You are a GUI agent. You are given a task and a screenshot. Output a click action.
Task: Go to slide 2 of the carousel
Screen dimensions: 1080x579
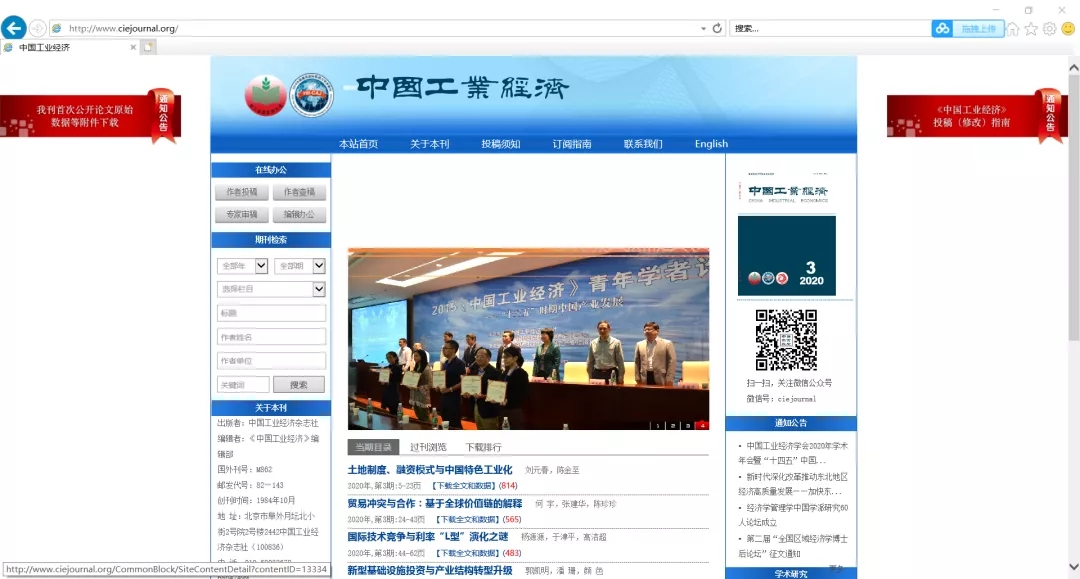coord(673,425)
